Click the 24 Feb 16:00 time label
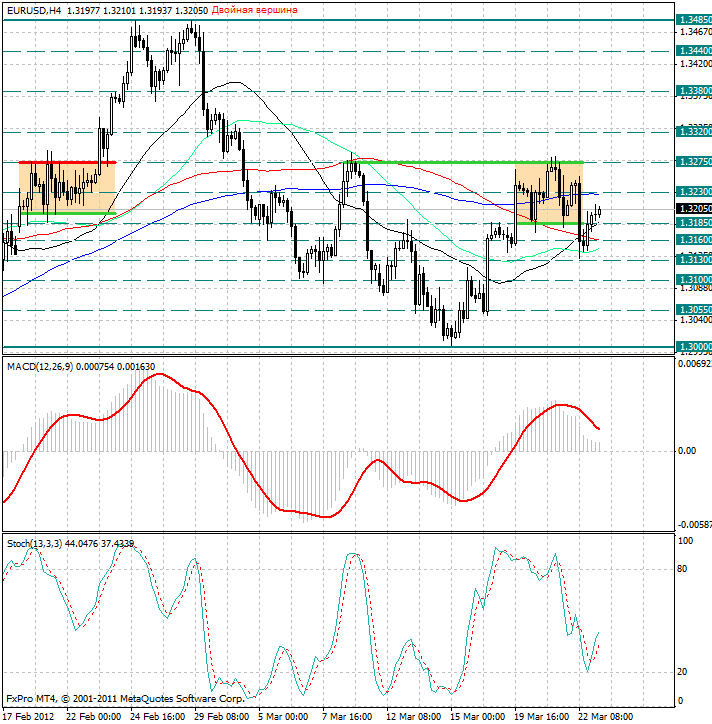 [x=158, y=717]
